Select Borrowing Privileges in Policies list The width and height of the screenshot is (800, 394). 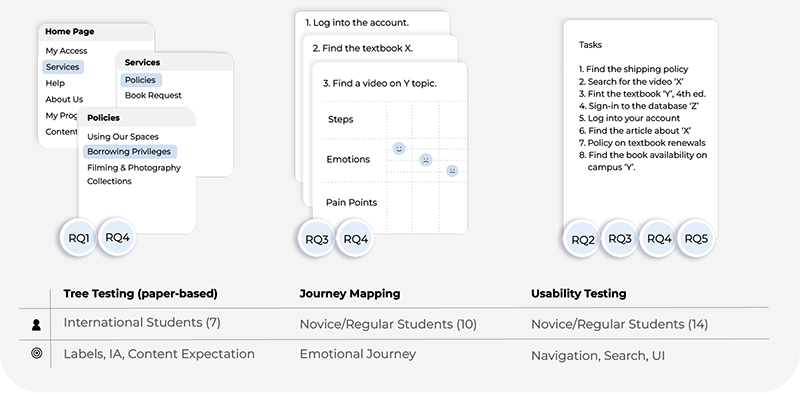point(129,152)
